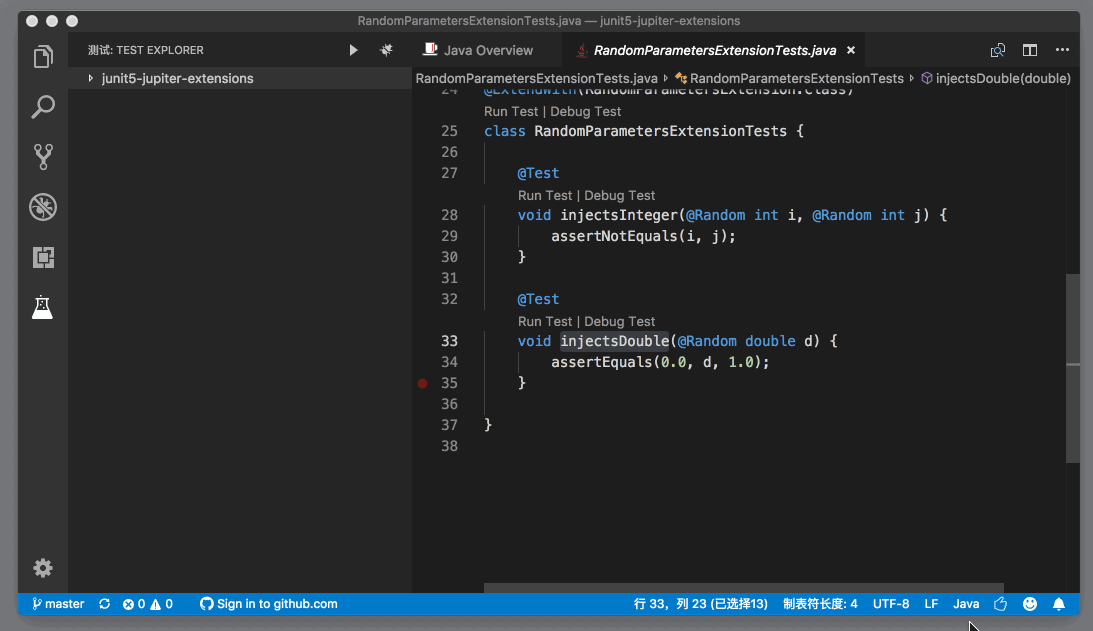Run all tests using the play icon
Viewport: 1093px width, 631px height.
click(x=353, y=50)
